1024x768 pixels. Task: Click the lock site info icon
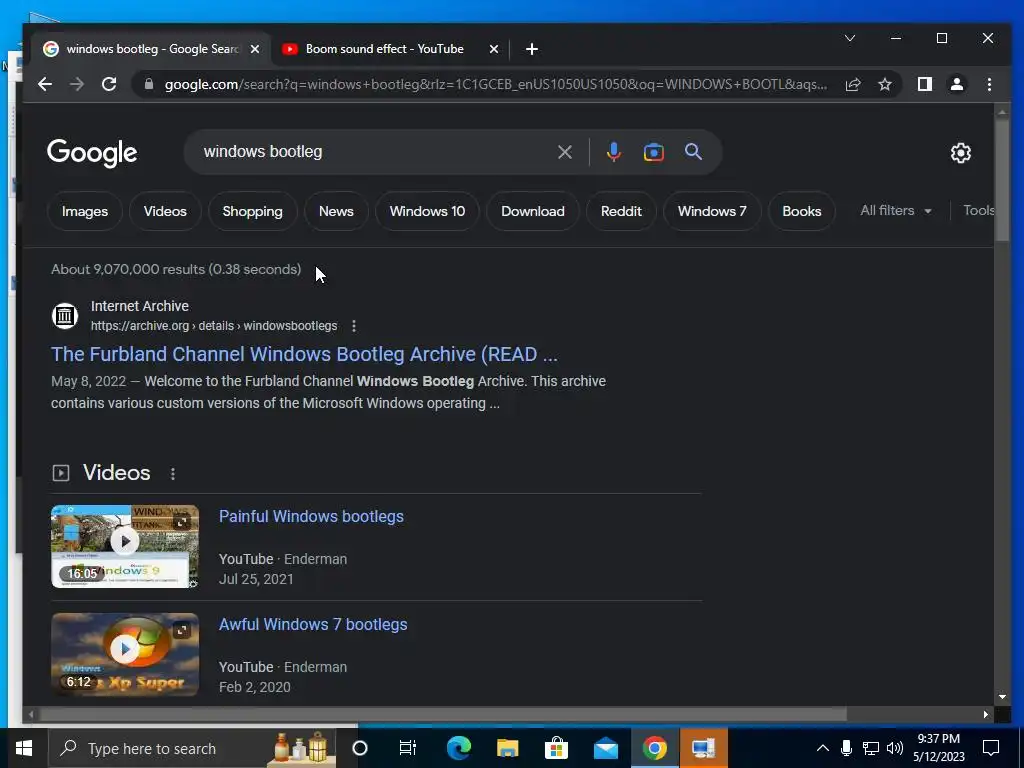[149, 84]
